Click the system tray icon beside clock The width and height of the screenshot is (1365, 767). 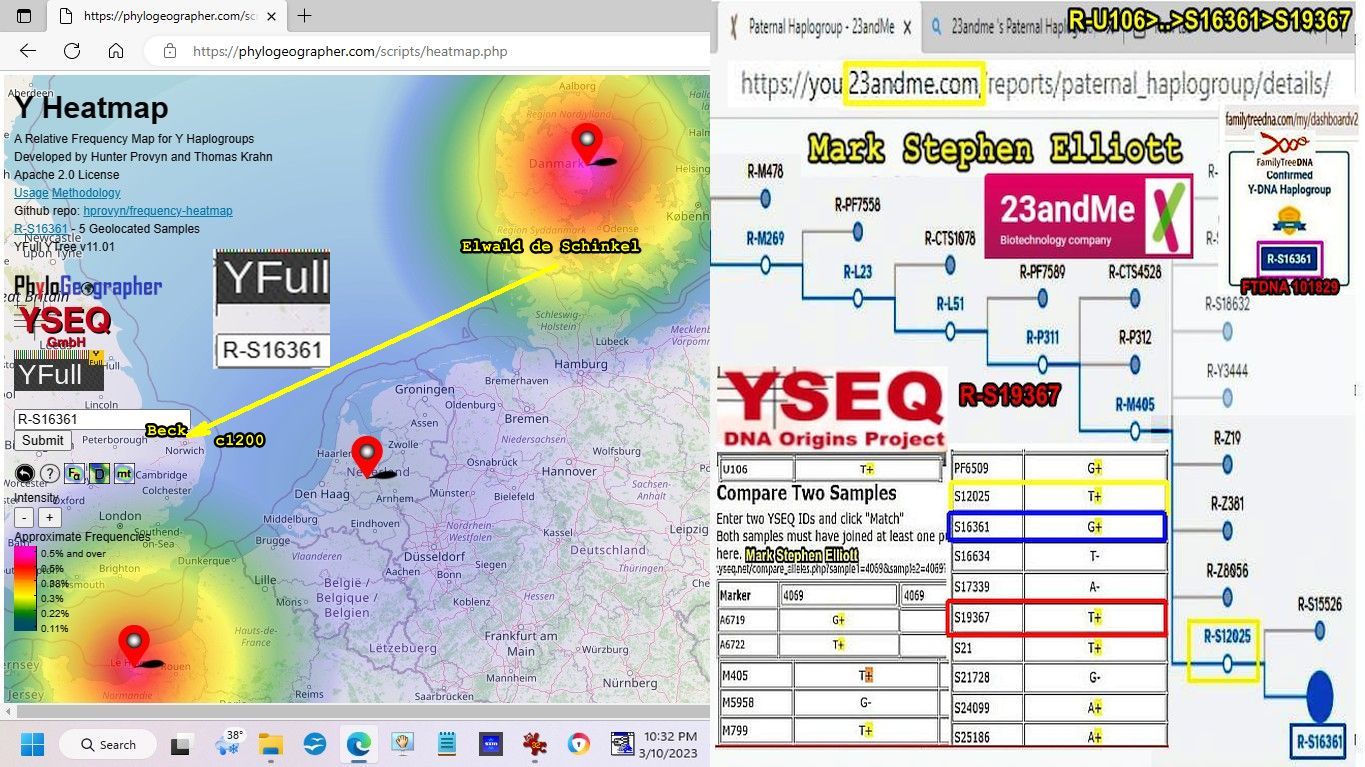(622, 744)
